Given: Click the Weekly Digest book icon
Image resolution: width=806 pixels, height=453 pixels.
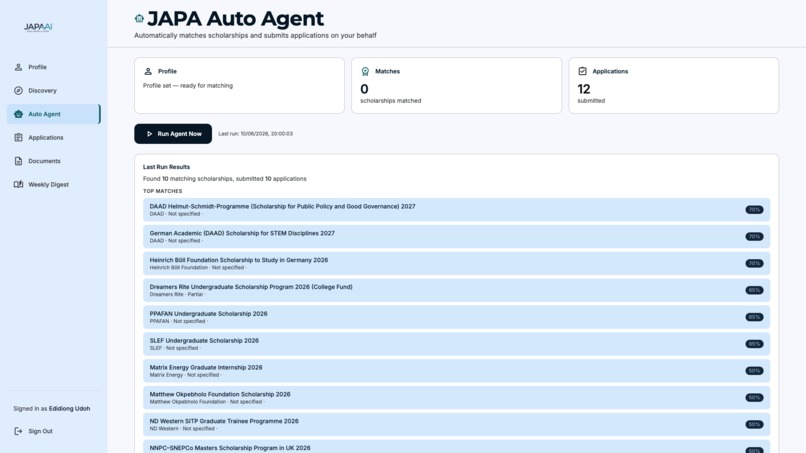Looking at the screenshot, I should (x=19, y=184).
